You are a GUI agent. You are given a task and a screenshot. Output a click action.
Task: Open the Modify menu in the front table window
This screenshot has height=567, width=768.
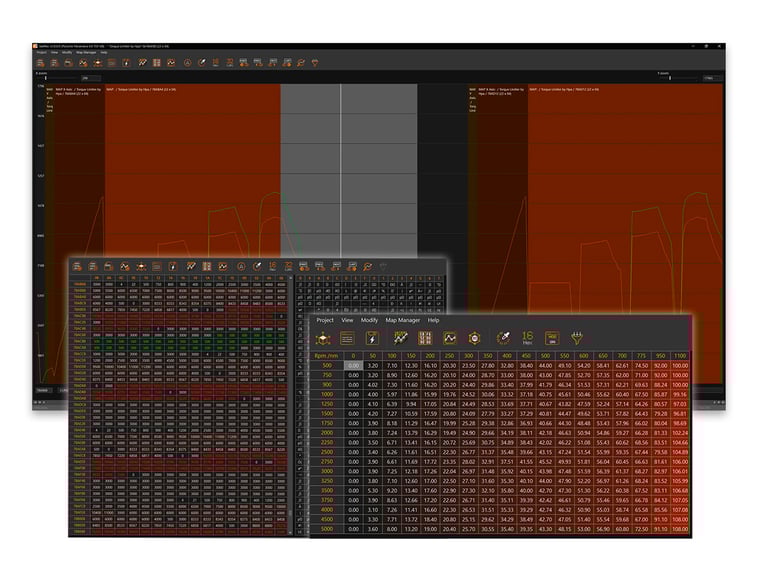click(x=369, y=320)
